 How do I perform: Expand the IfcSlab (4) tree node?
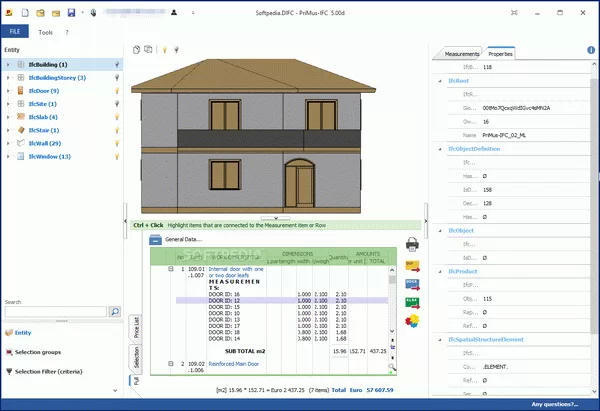pyautogui.click(x=8, y=117)
